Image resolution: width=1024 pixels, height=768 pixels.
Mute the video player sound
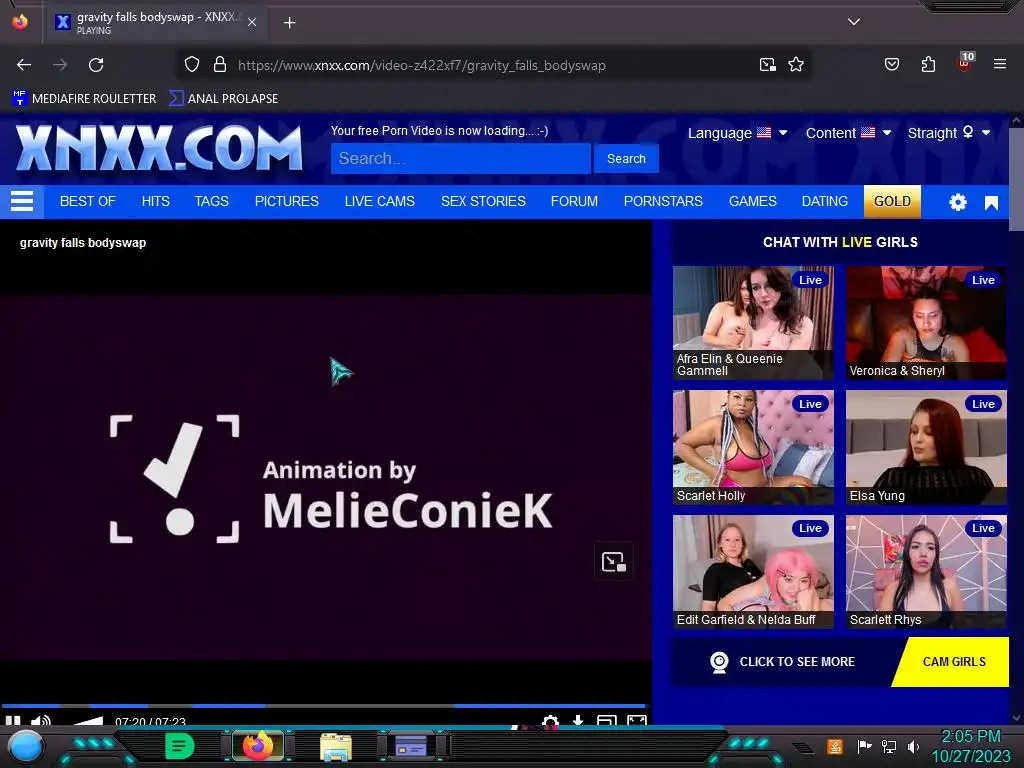(x=40, y=721)
